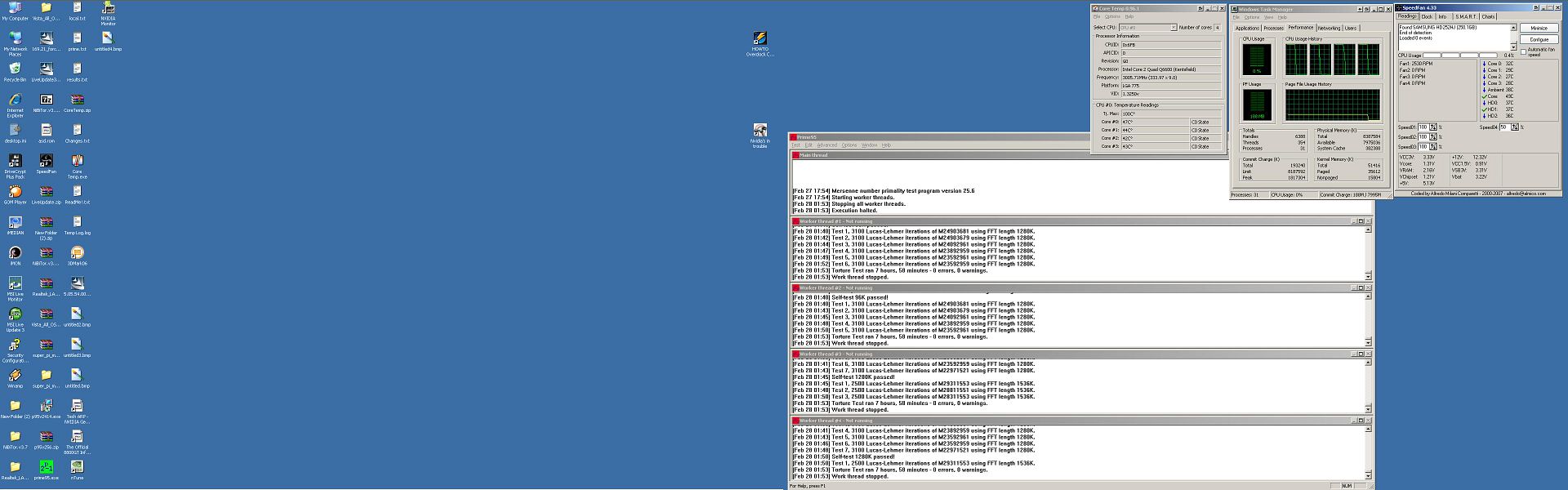Click the Core #0 C0 State field

pyautogui.click(x=1205, y=122)
